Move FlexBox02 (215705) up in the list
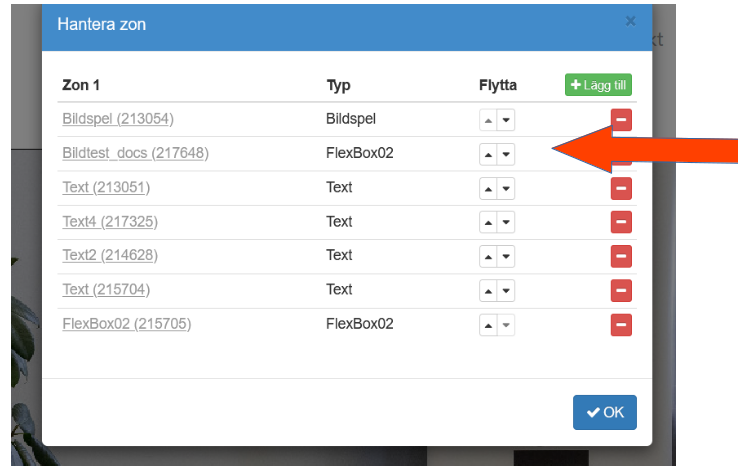This screenshot has width=738, height=475. pos(488,324)
